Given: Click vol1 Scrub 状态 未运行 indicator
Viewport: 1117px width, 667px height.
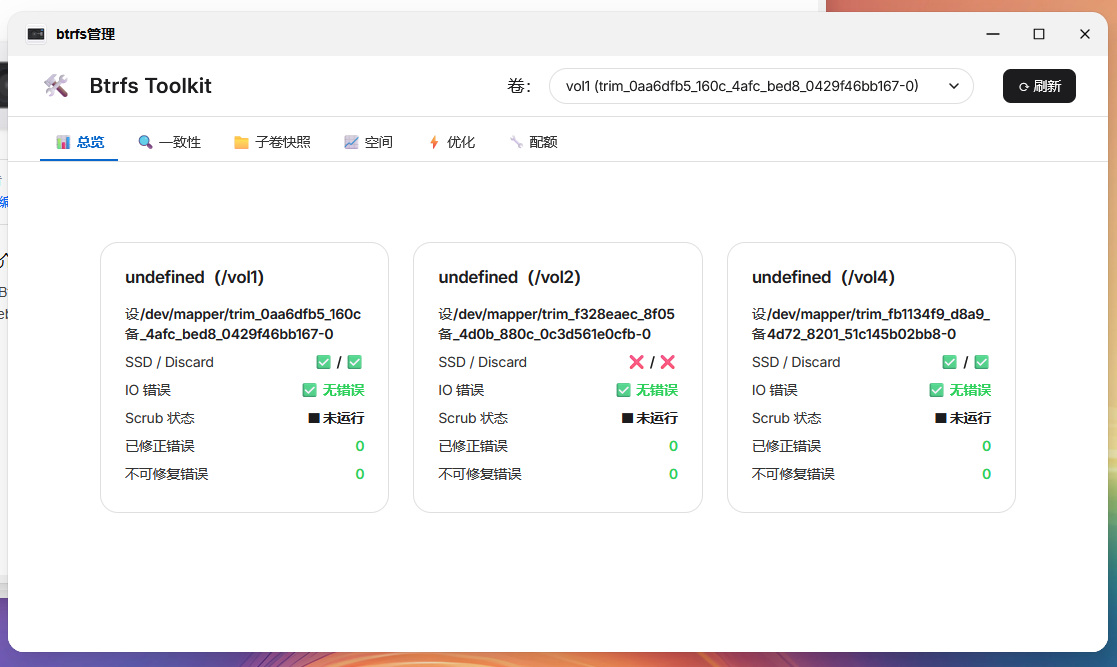Looking at the screenshot, I should [336, 418].
